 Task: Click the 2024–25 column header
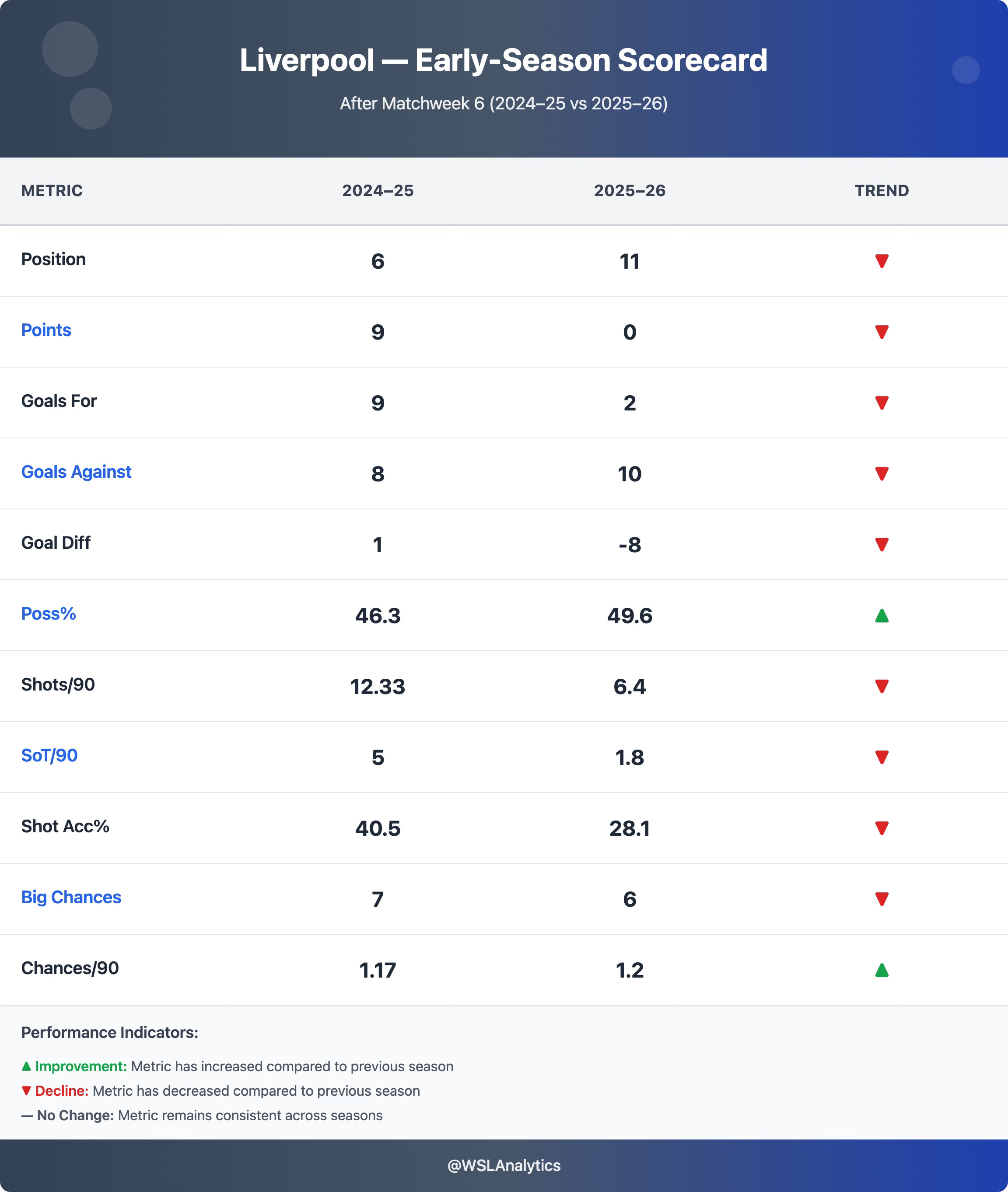click(377, 191)
